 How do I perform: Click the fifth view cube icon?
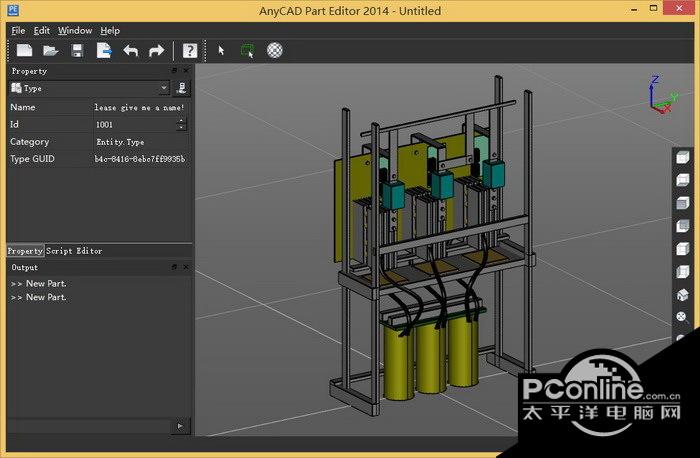tap(683, 249)
